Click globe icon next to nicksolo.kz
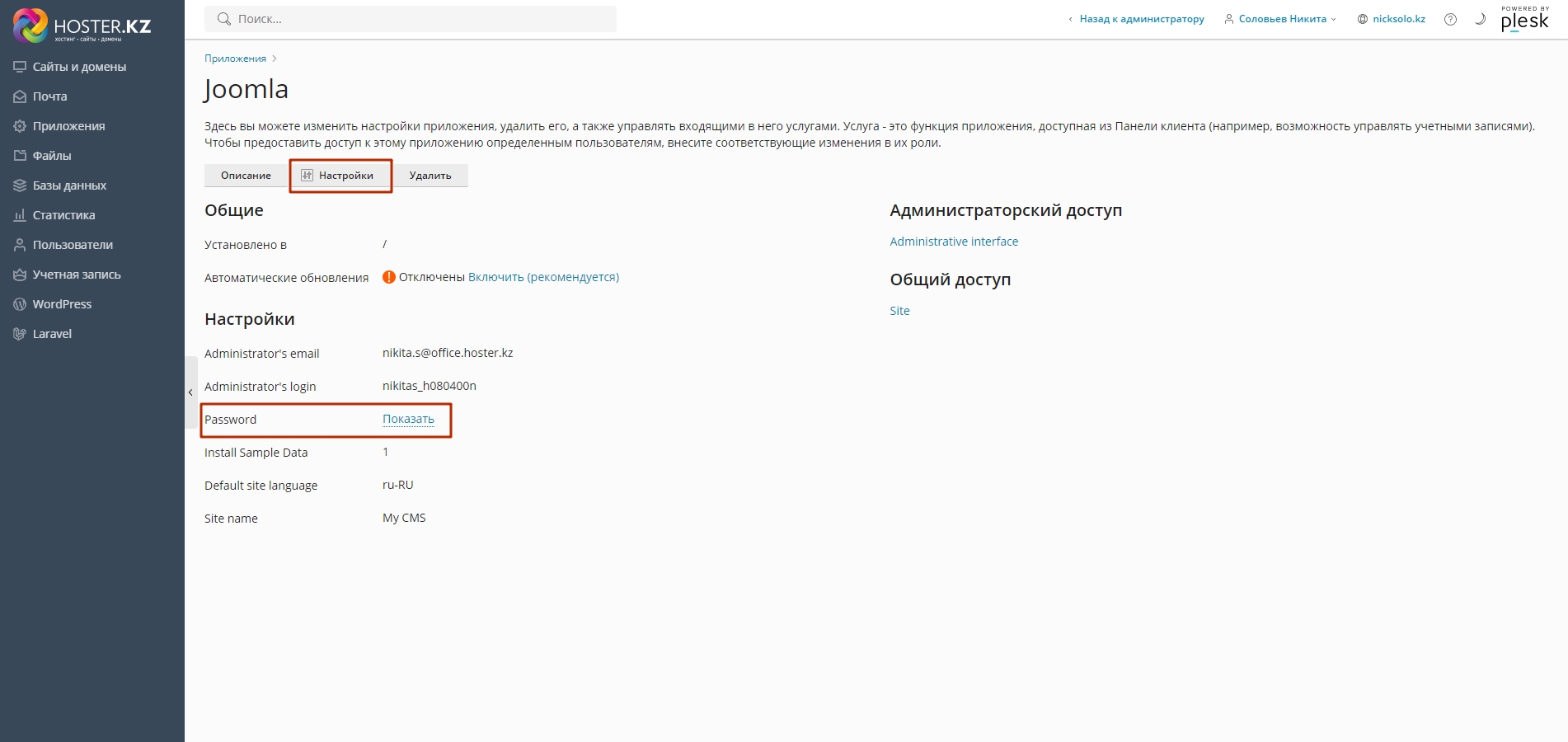Screen dimensions: 1568x742 (x=1362, y=19)
